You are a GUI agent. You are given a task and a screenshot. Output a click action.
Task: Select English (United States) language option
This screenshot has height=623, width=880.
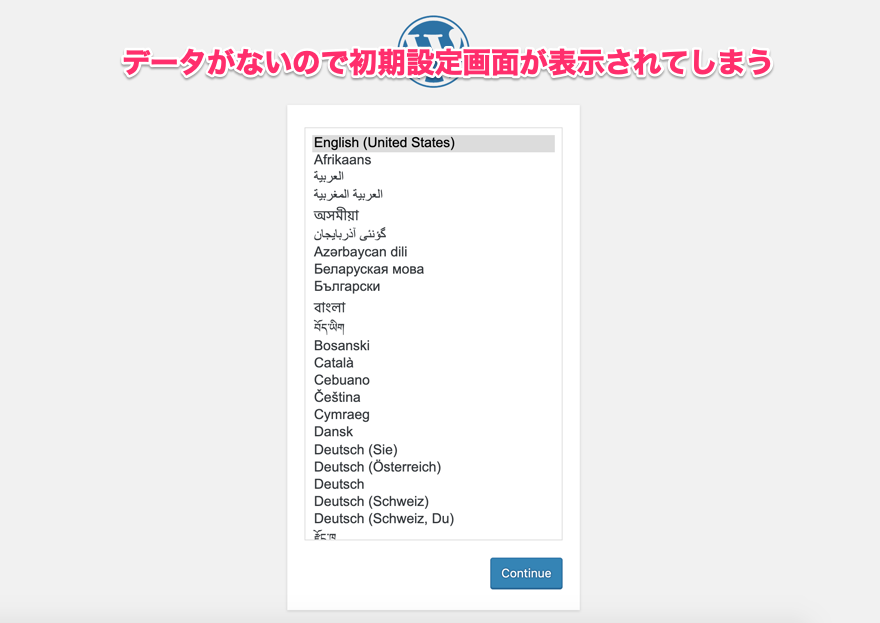384,143
